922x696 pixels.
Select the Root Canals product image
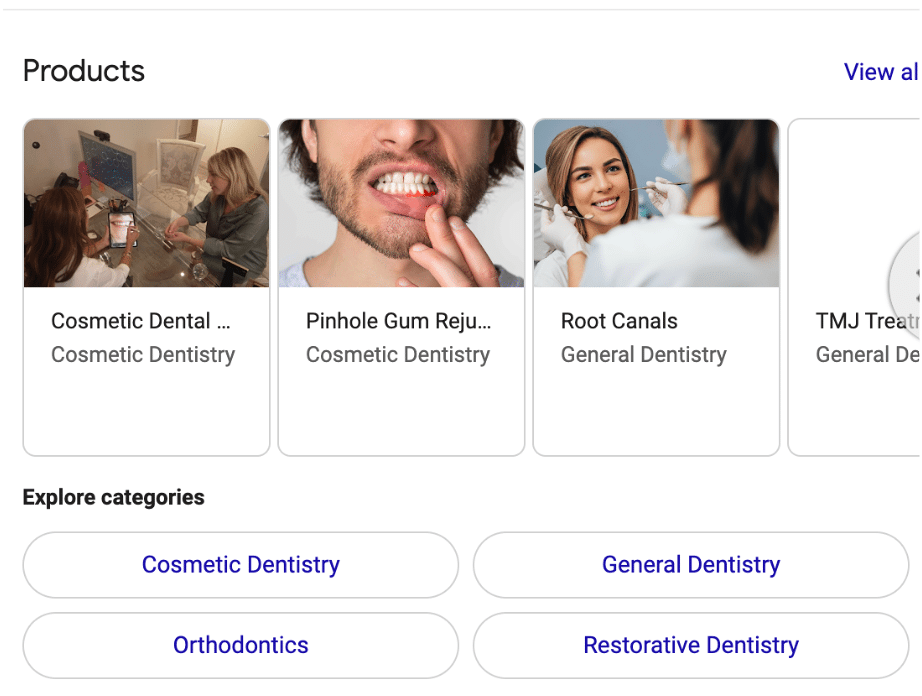[x=656, y=203]
